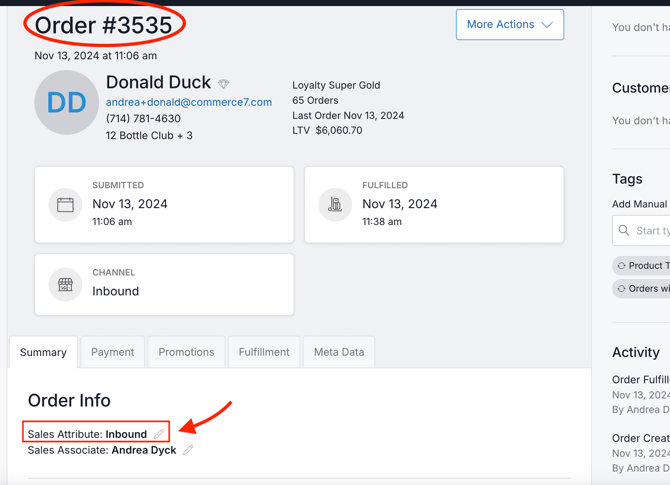
Task: Click the storefront icon in the Channel card
Action: 65,285
